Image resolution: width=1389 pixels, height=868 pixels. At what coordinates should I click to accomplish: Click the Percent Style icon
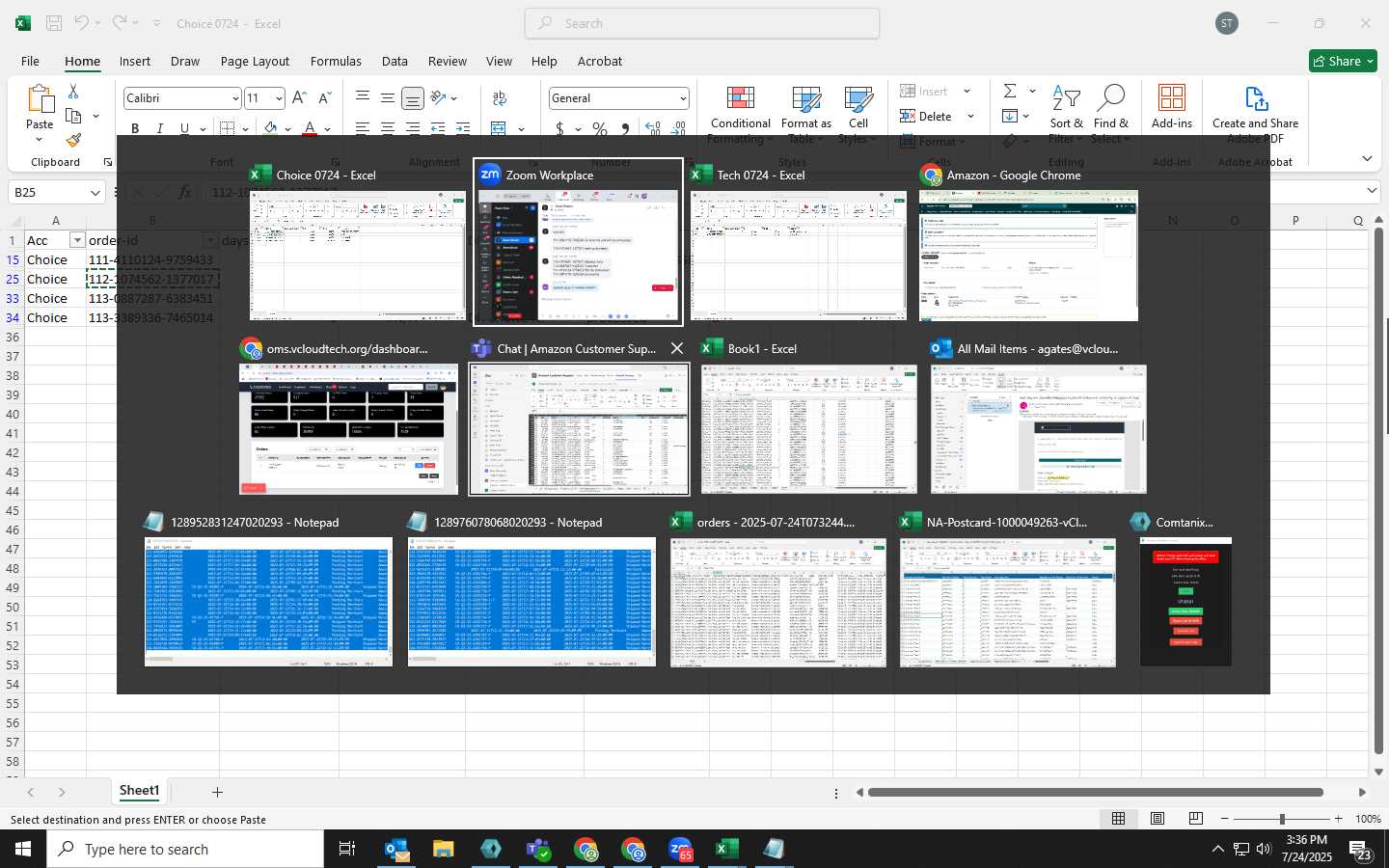(x=600, y=128)
